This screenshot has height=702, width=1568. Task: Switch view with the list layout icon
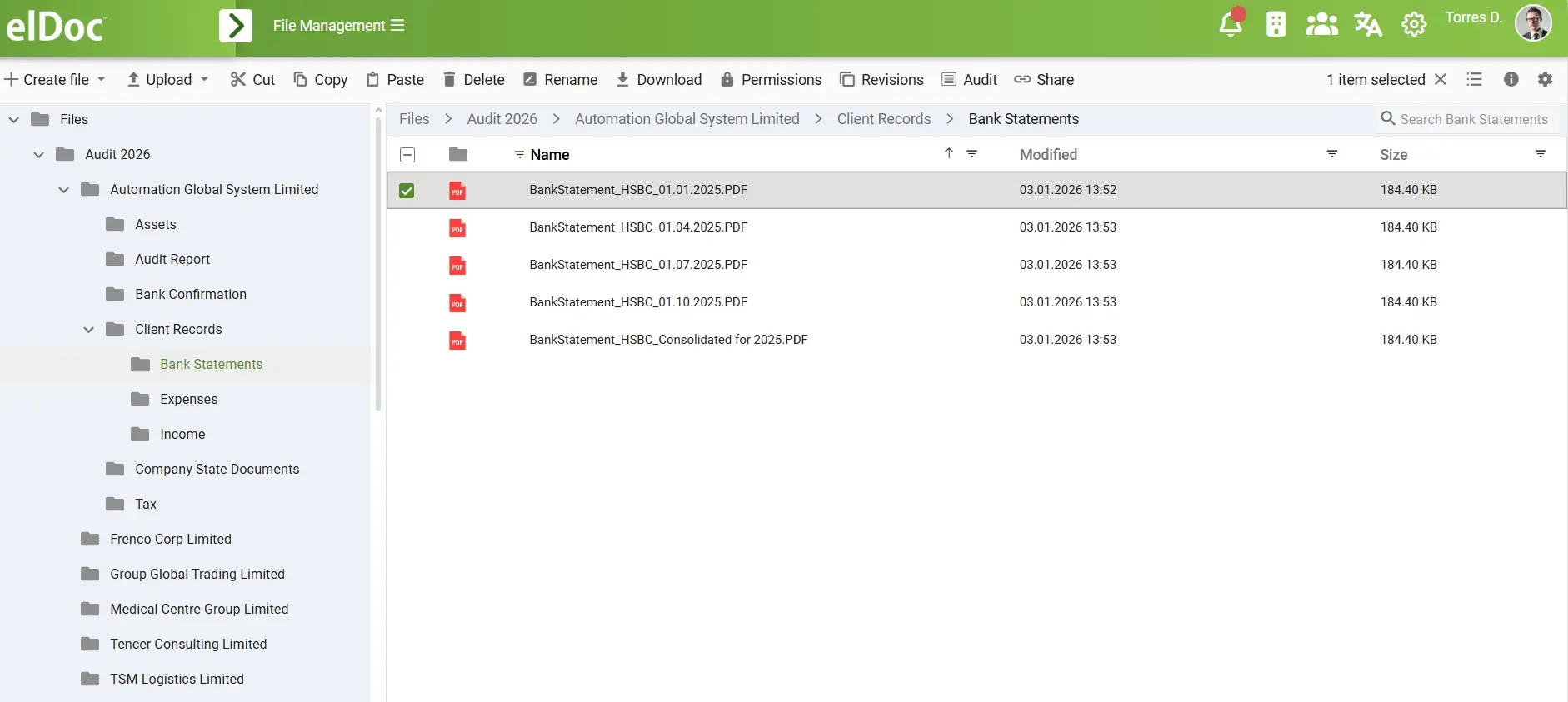pos(1474,79)
